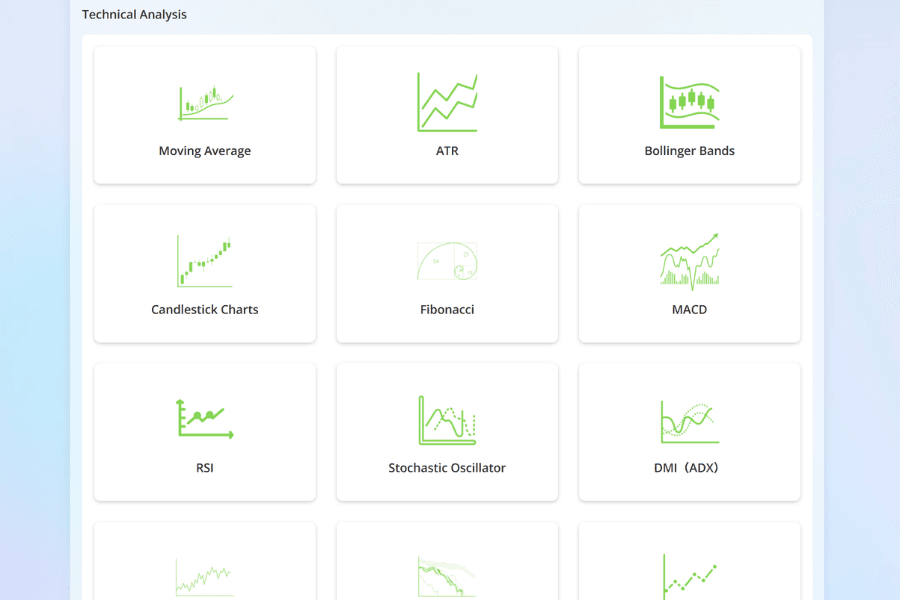
Task: Click the Bollinger Bands label
Action: click(689, 151)
